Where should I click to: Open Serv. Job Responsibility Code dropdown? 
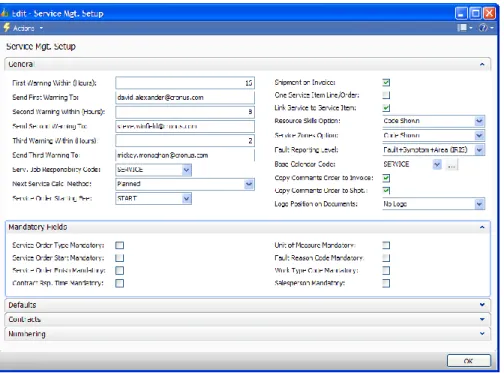(x=187, y=170)
